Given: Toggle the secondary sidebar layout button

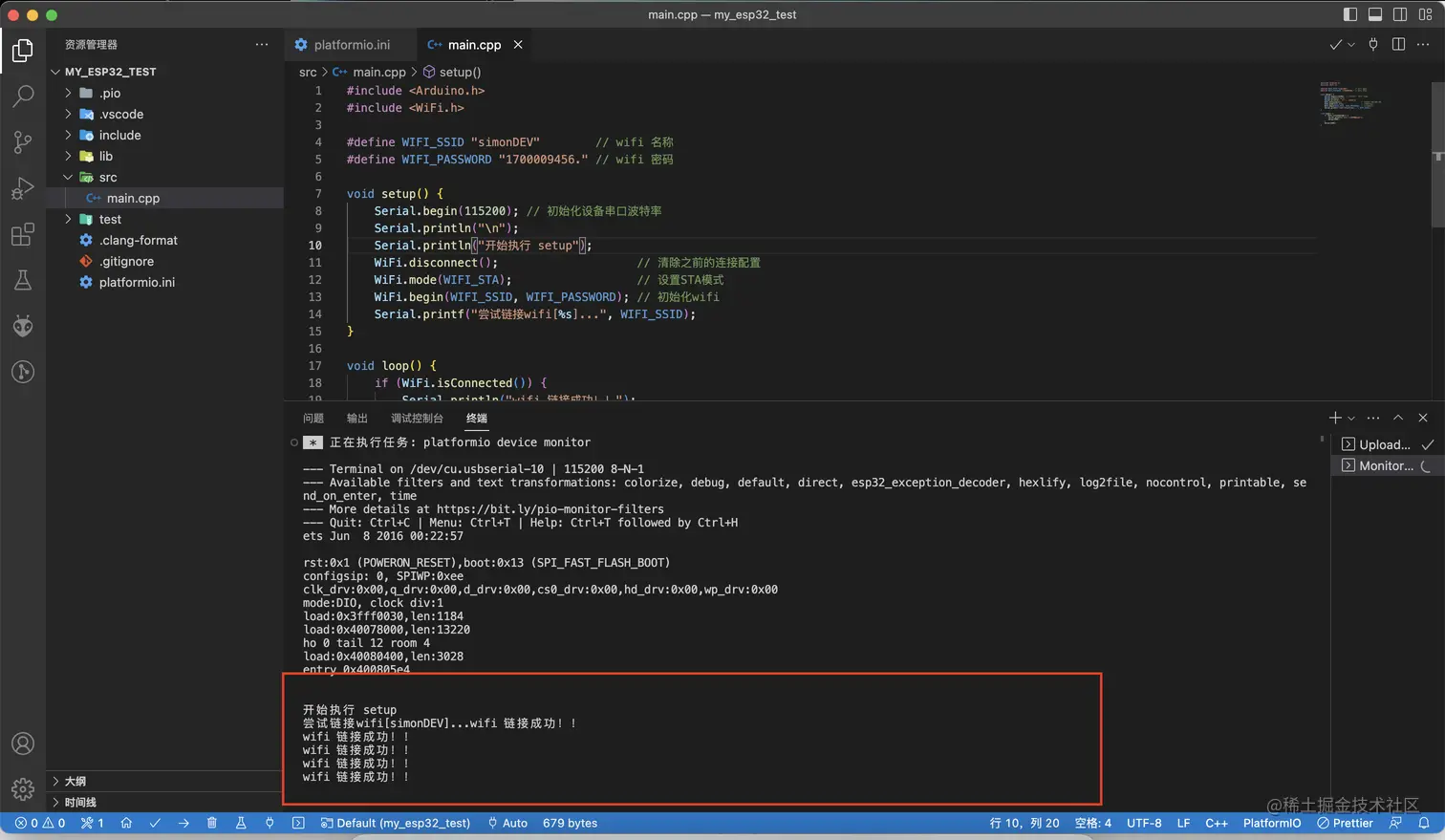Looking at the screenshot, I should point(1400,14).
